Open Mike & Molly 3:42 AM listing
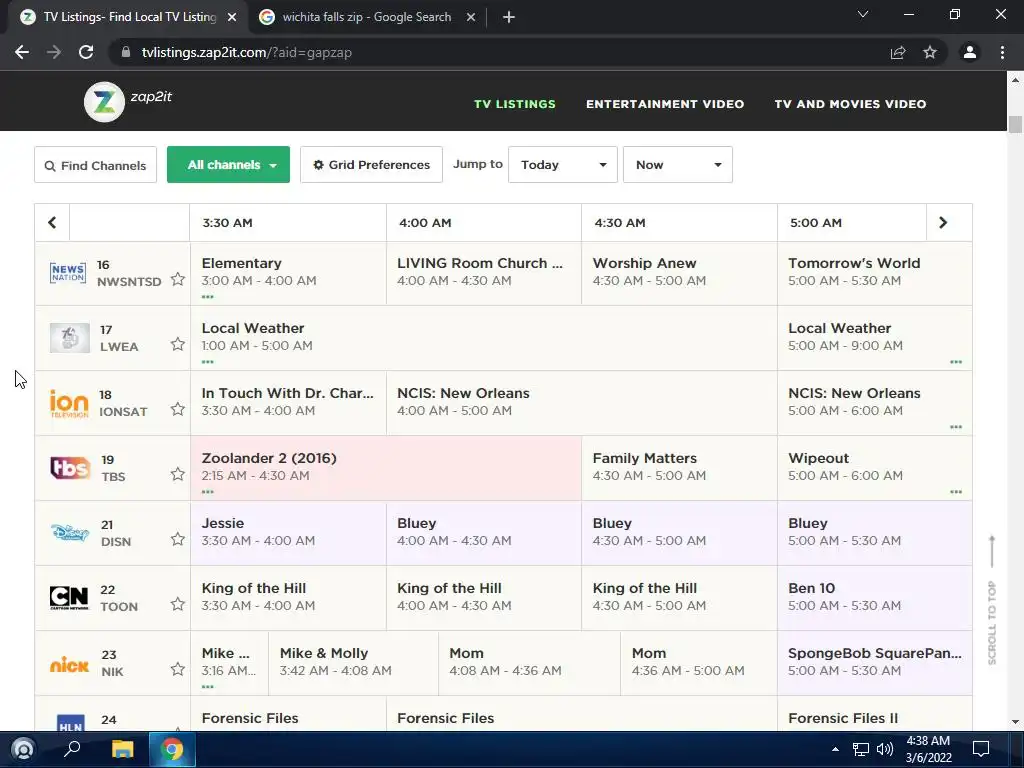 pyautogui.click(x=353, y=663)
